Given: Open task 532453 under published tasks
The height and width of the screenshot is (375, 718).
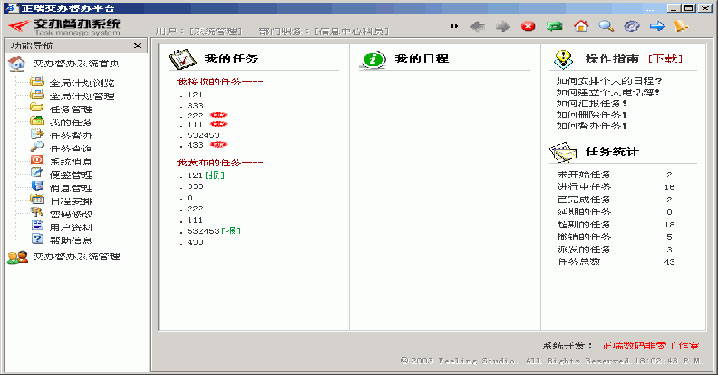Looking at the screenshot, I should coord(203,231).
